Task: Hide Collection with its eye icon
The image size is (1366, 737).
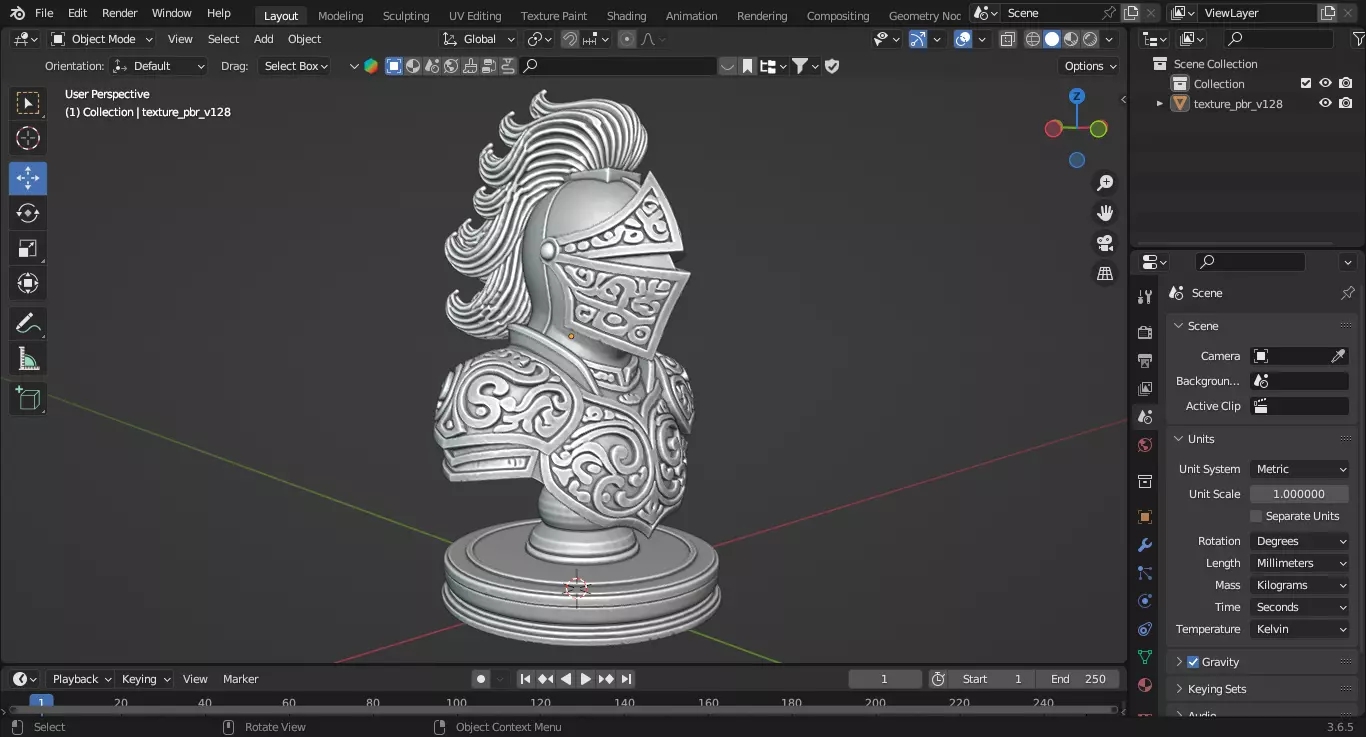Action: coord(1325,84)
